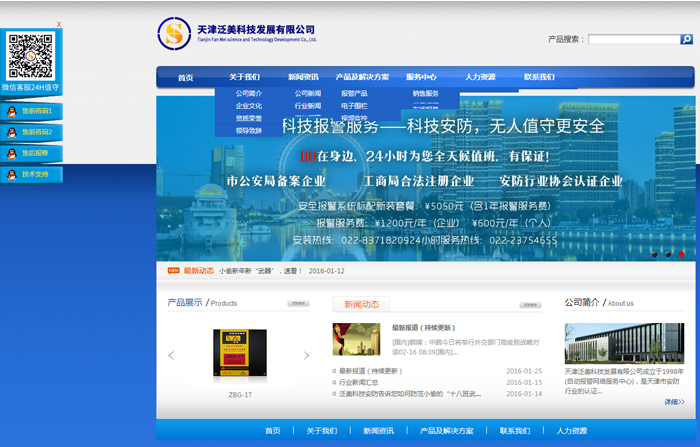Select 电子围栏 in dropdown submenu
The image size is (700, 447).
(354, 106)
